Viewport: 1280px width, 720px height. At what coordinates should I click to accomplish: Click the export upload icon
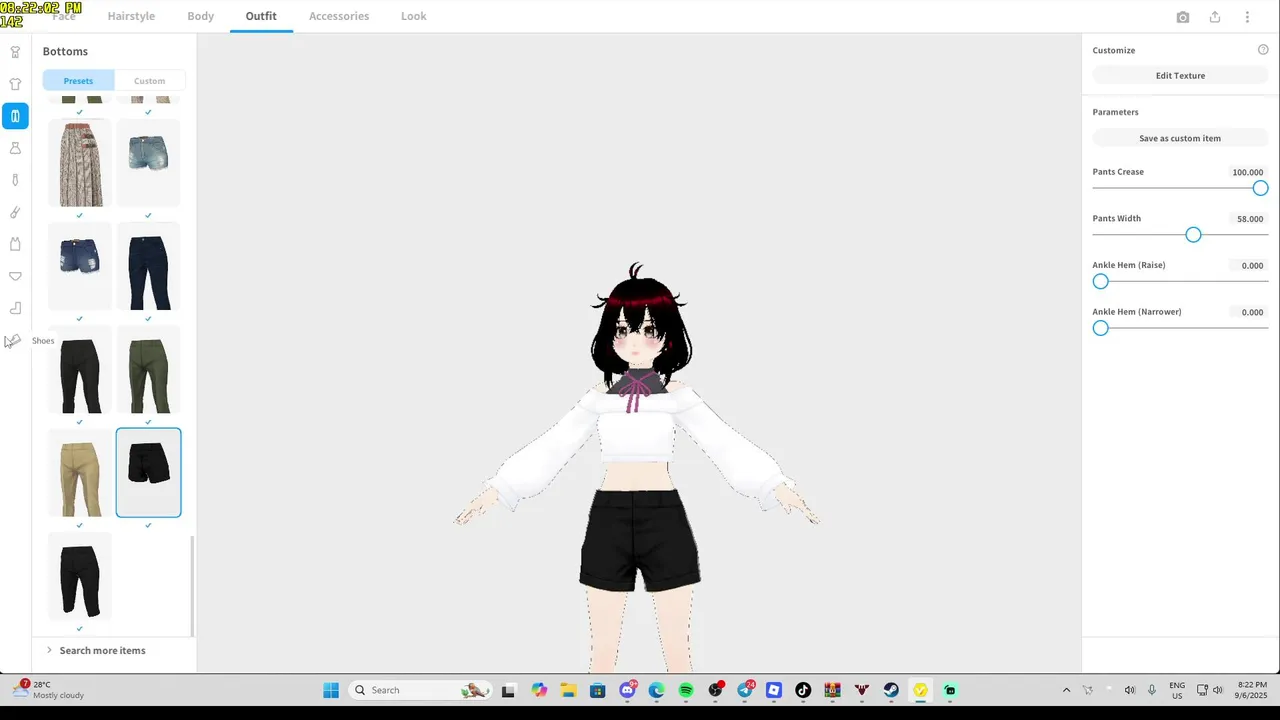[1215, 17]
